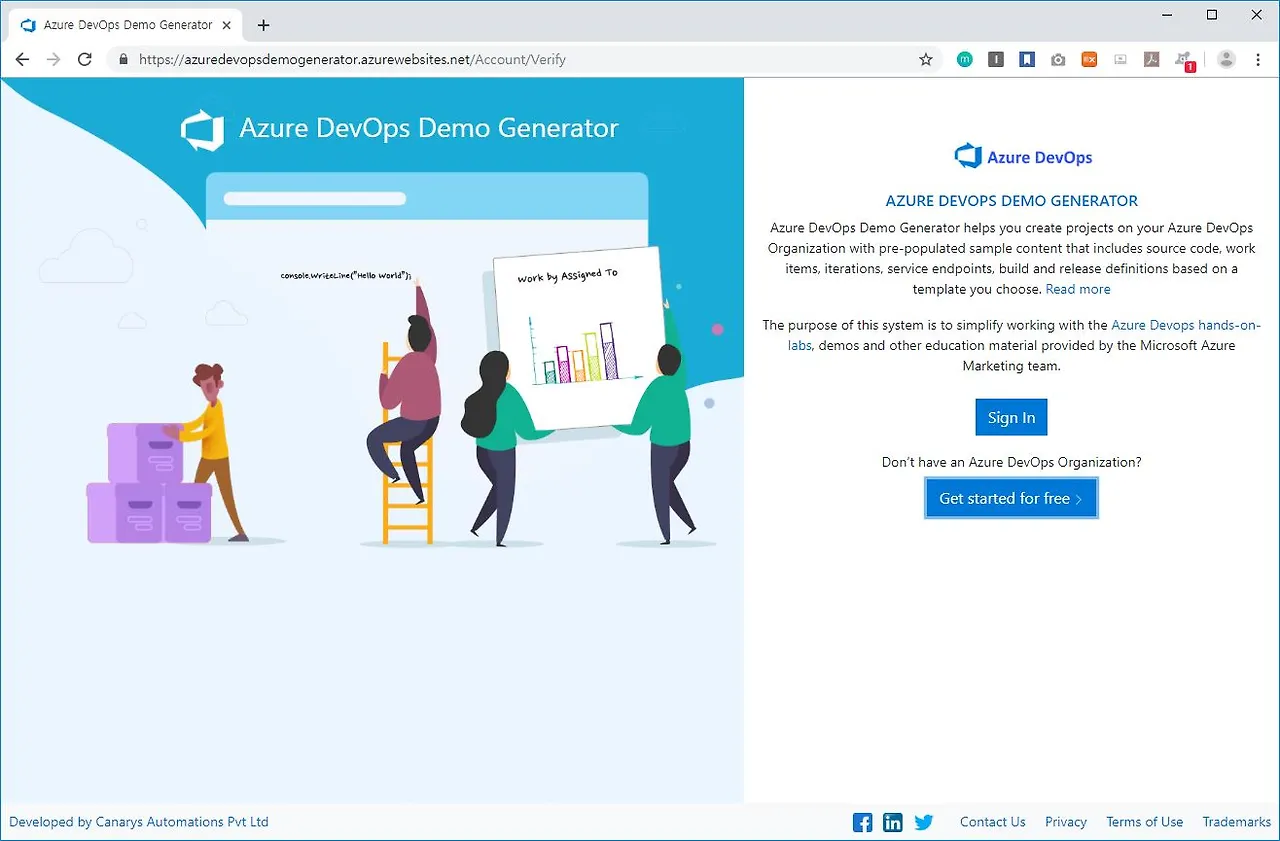Open the Privacy footer link

point(1065,822)
